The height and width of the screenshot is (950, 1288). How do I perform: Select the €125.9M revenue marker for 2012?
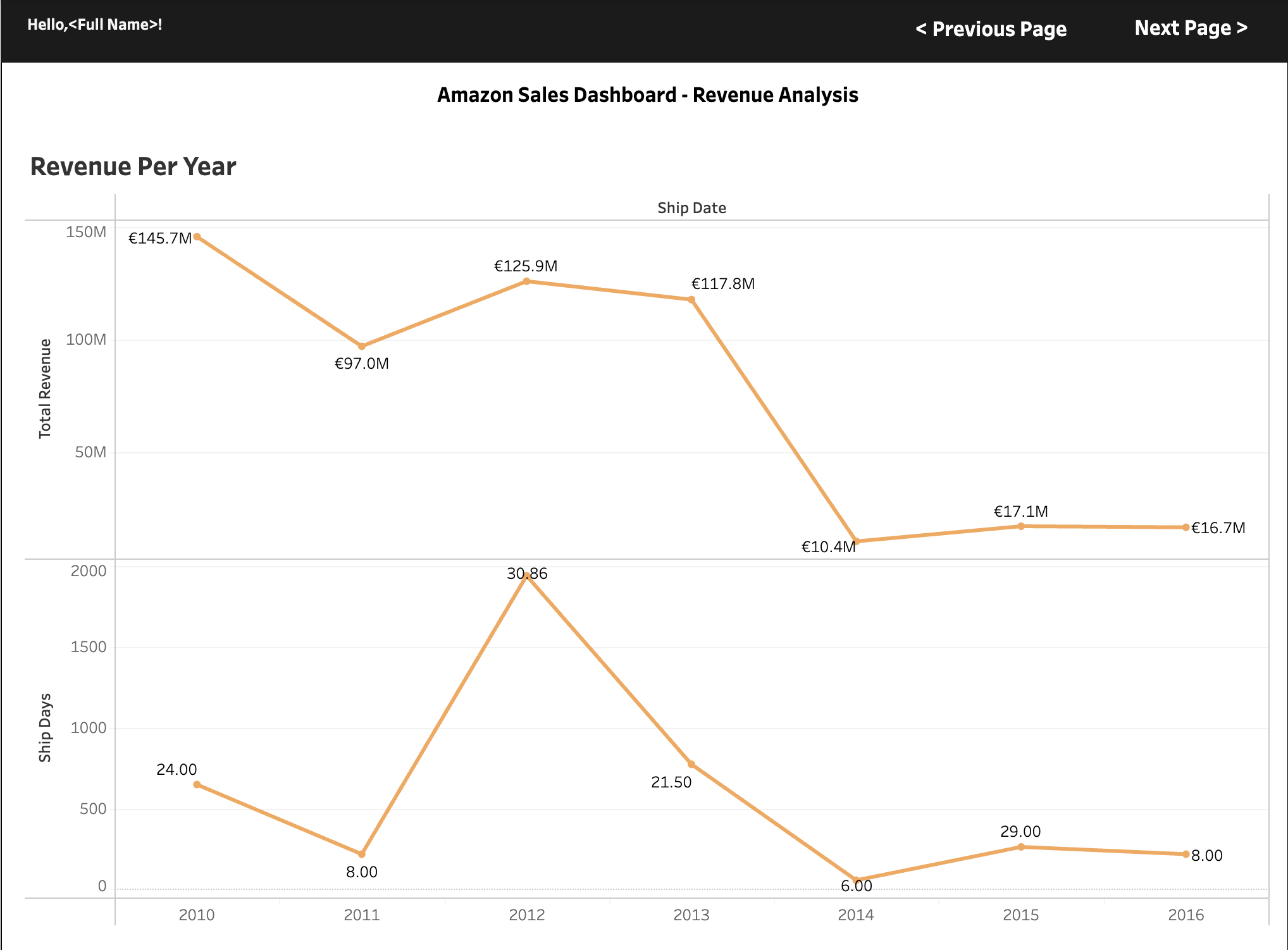click(x=526, y=281)
